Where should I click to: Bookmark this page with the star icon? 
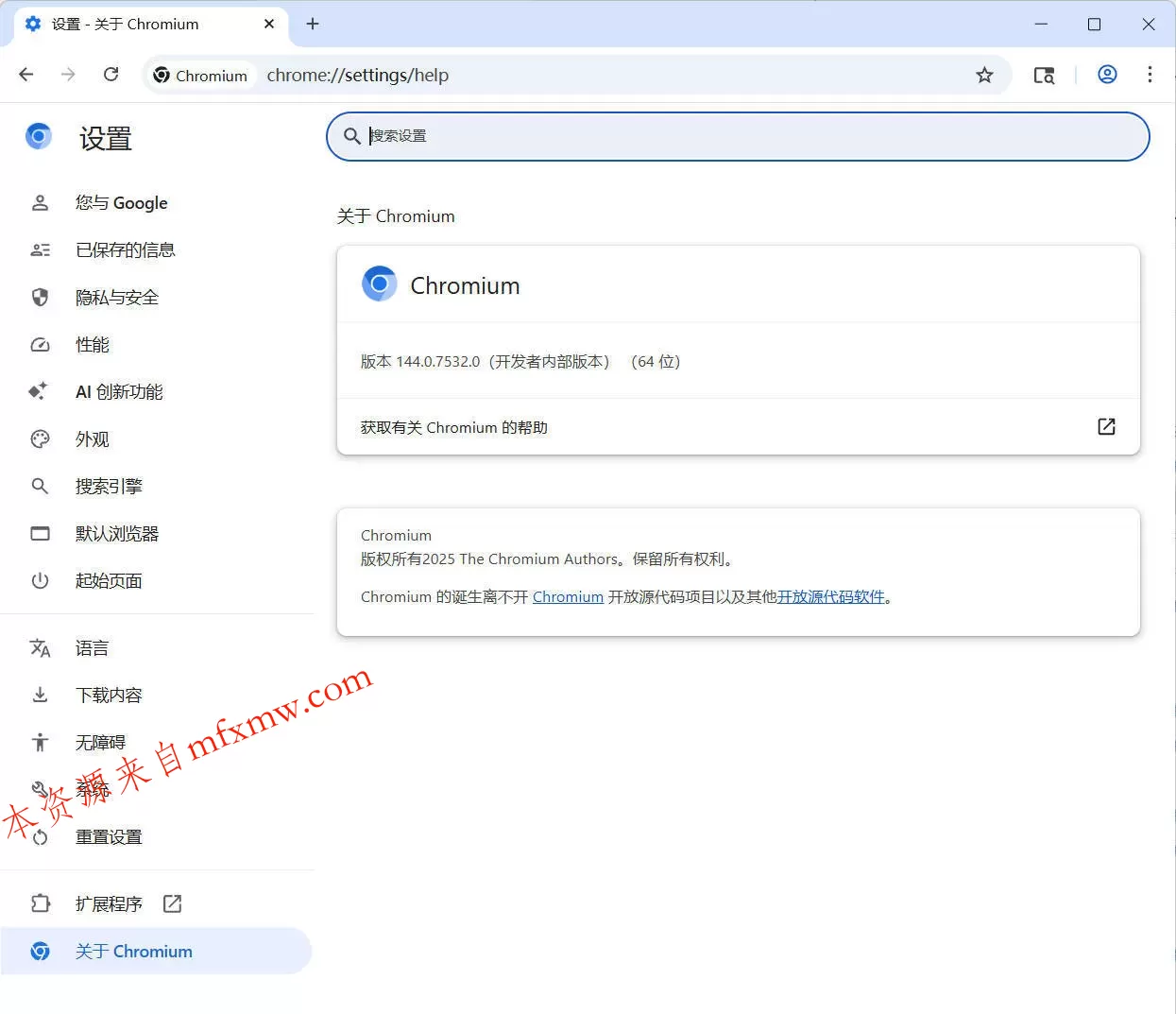tap(984, 76)
